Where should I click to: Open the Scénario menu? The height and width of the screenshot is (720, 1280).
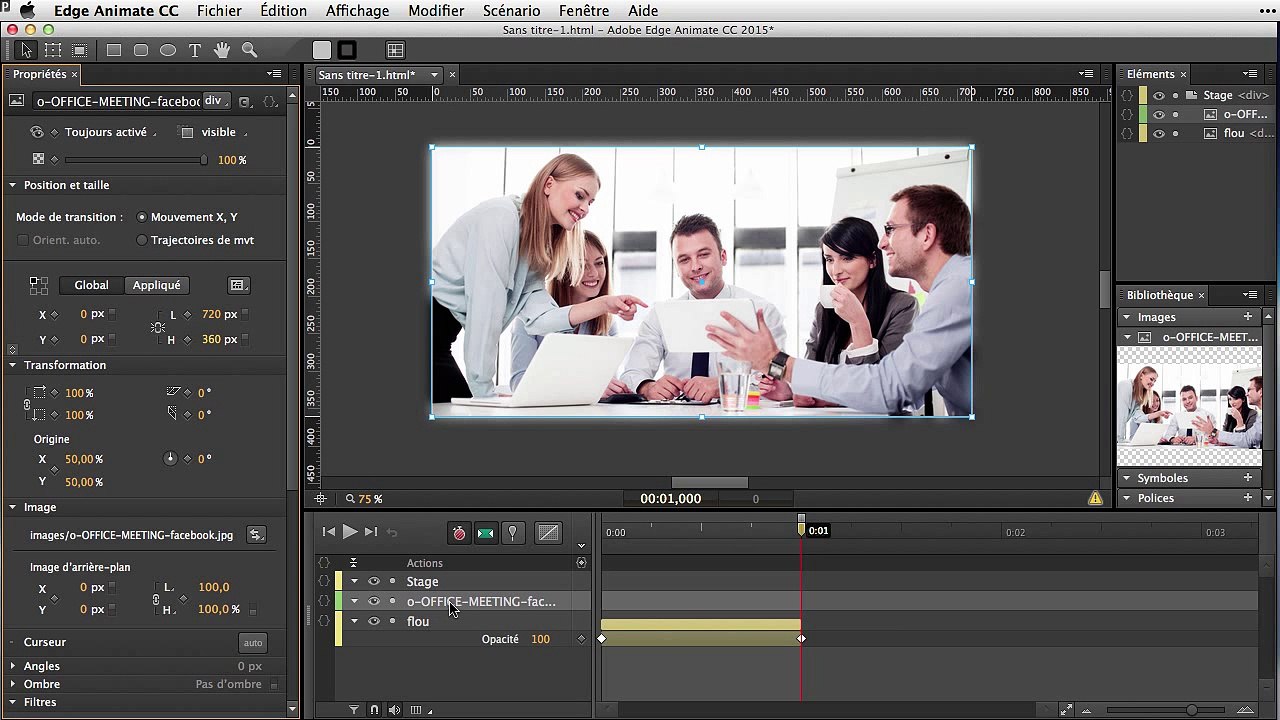click(511, 11)
